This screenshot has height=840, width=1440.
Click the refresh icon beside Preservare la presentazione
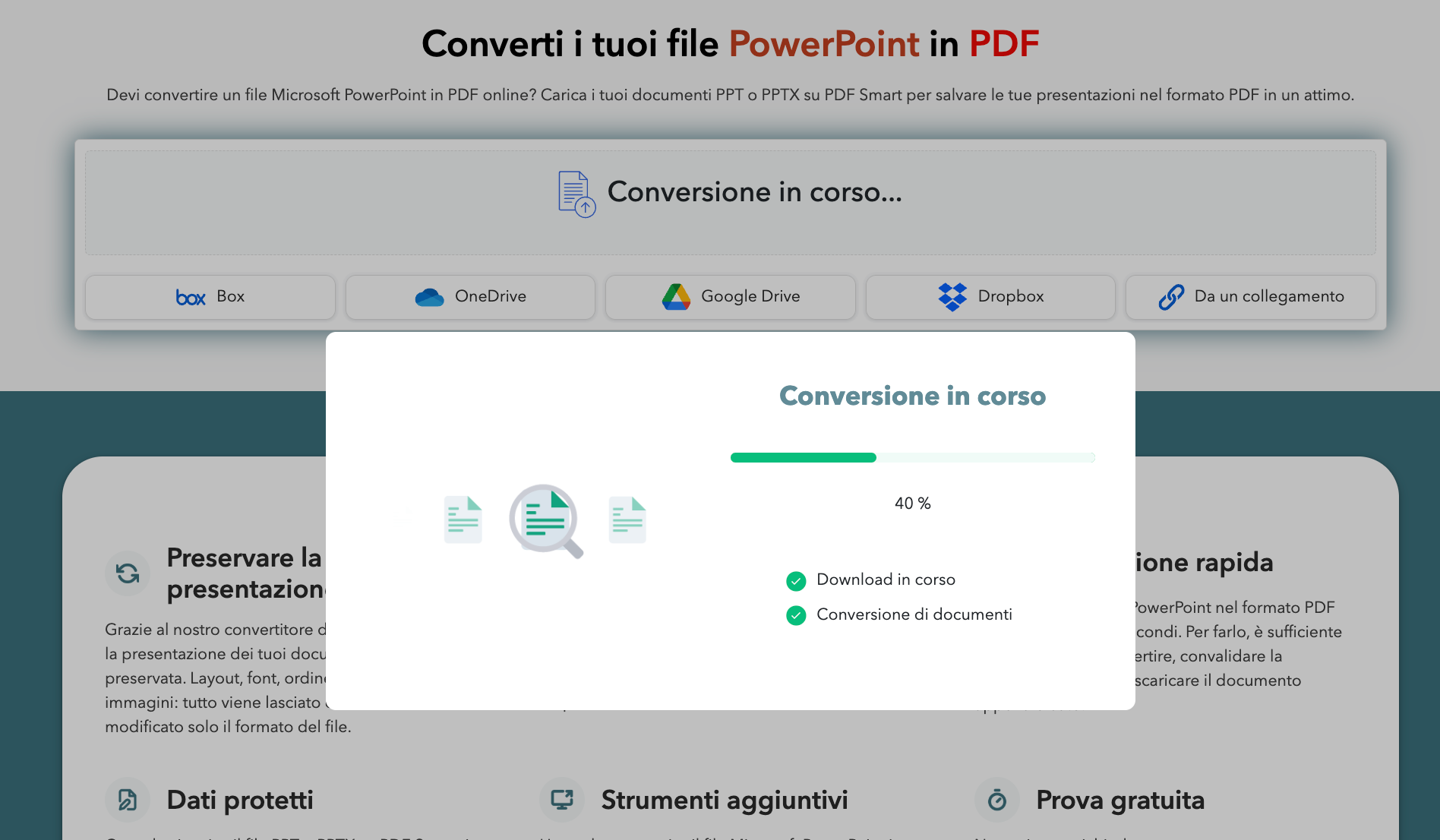click(x=128, y=573)
